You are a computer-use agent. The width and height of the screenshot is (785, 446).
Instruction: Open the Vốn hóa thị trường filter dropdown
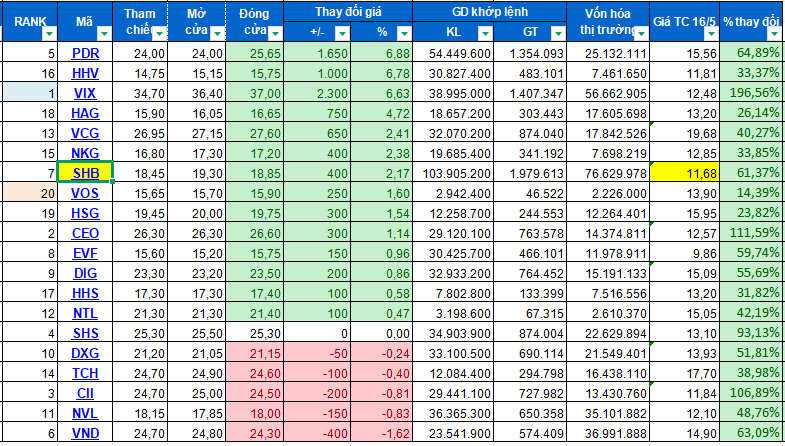coord(641,34)
